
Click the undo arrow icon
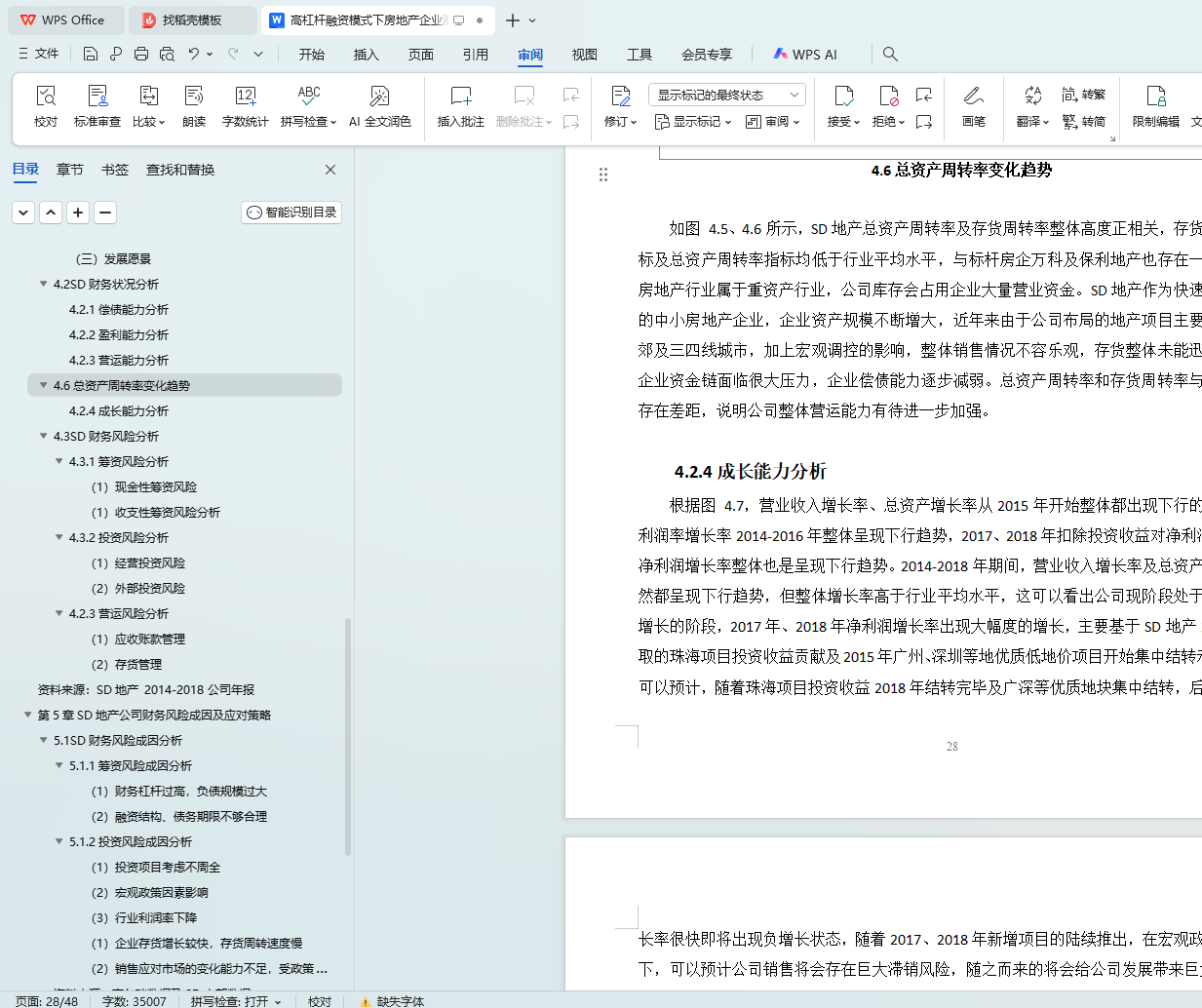[x=194, y=54]
